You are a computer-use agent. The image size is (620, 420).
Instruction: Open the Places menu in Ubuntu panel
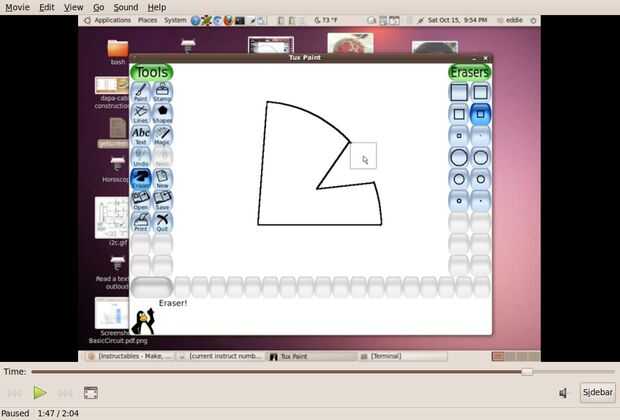(147, 20)
